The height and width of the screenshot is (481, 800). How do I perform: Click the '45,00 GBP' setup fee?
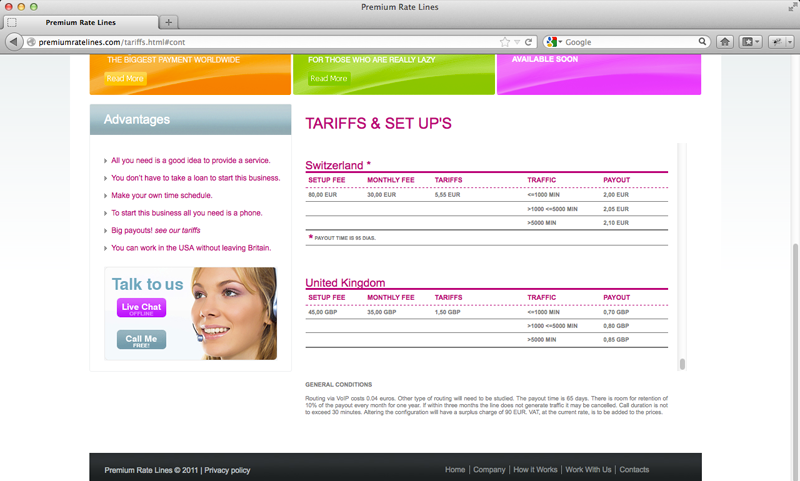coord(322,312)
